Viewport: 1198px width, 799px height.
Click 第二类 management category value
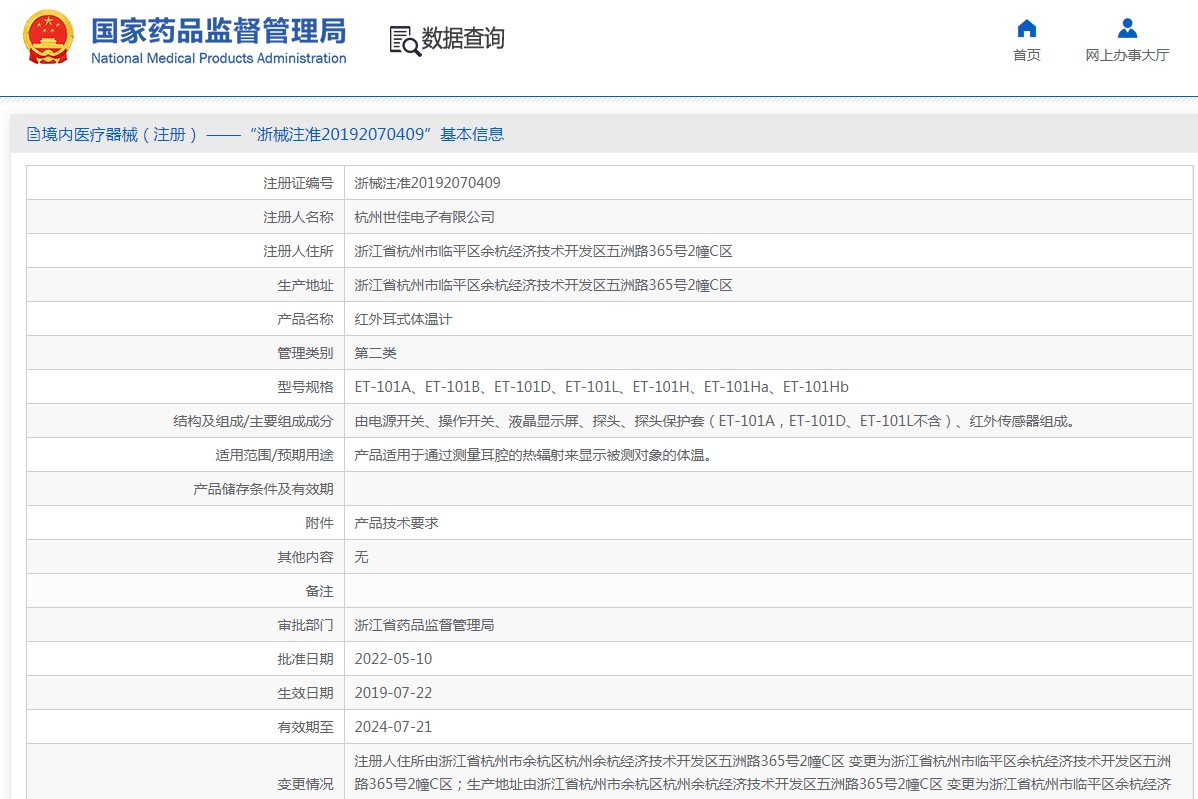pyautogui.click(x=375, y=353)
